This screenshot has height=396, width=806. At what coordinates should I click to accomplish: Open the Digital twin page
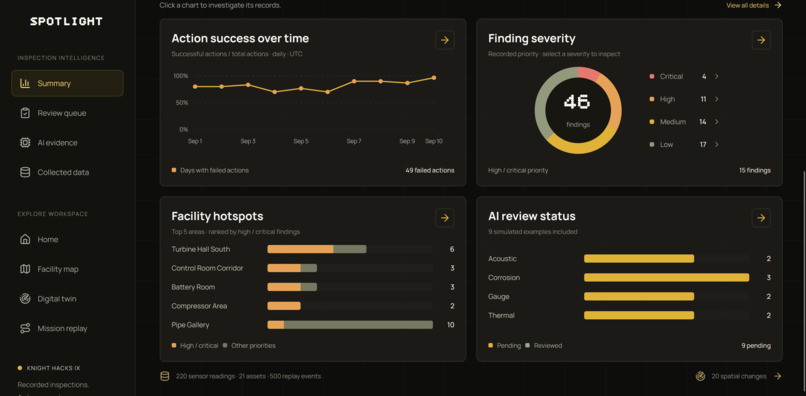[67, 299]
